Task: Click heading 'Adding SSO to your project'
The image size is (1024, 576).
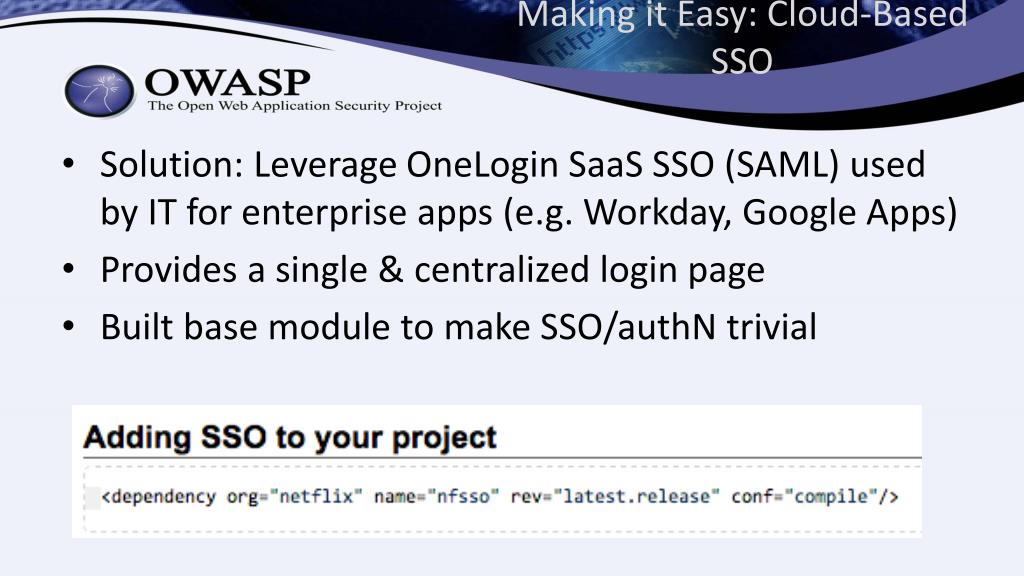Action: pos(290,438)
